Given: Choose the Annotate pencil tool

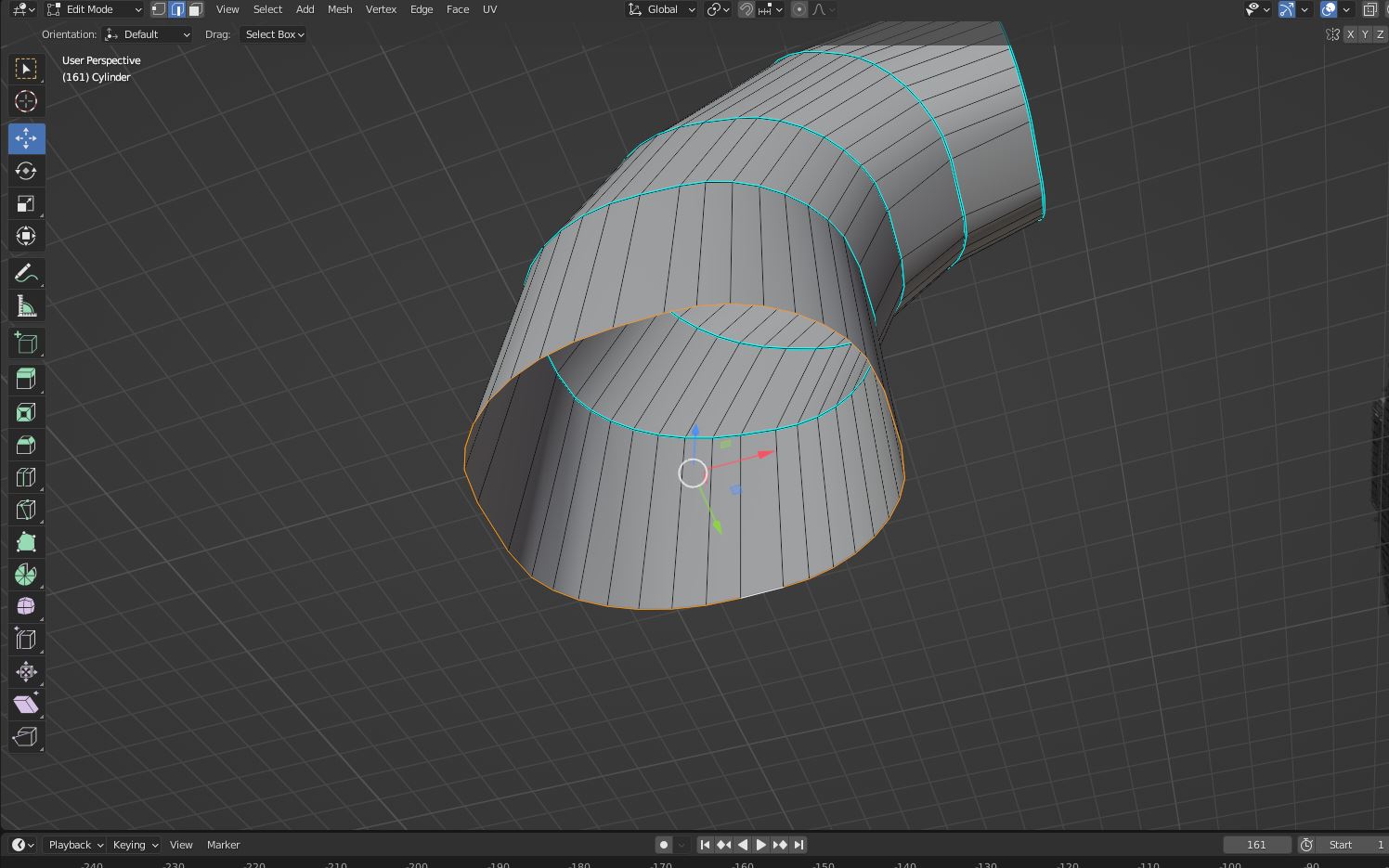Looking at the screenshot, I should pos(26,273).
